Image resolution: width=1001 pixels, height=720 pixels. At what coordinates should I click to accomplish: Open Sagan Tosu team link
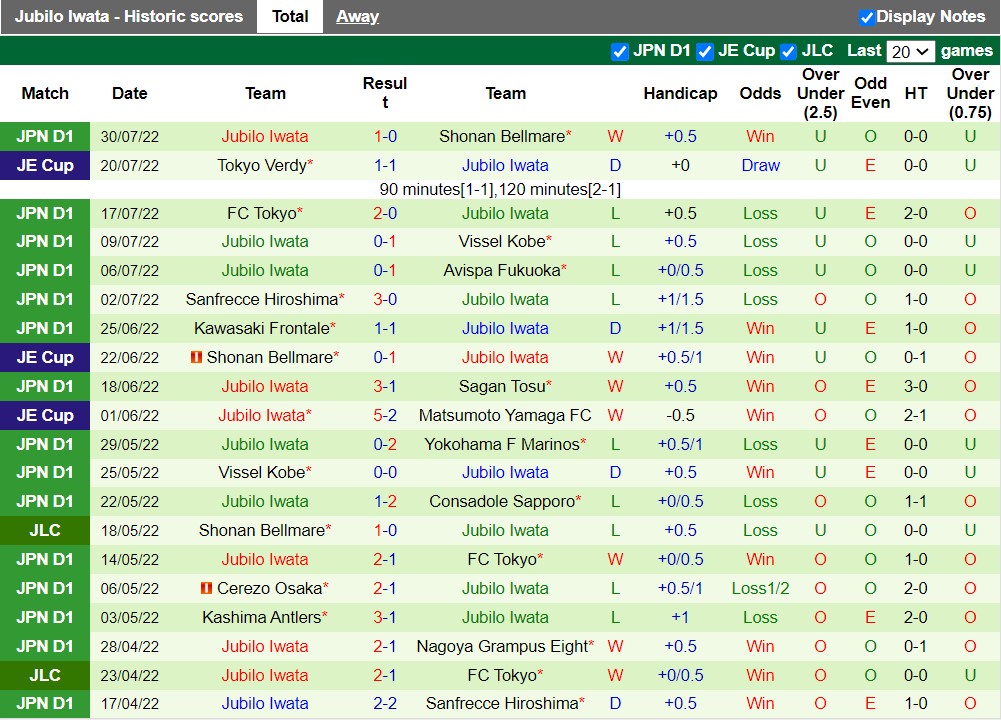pos(502,387)
